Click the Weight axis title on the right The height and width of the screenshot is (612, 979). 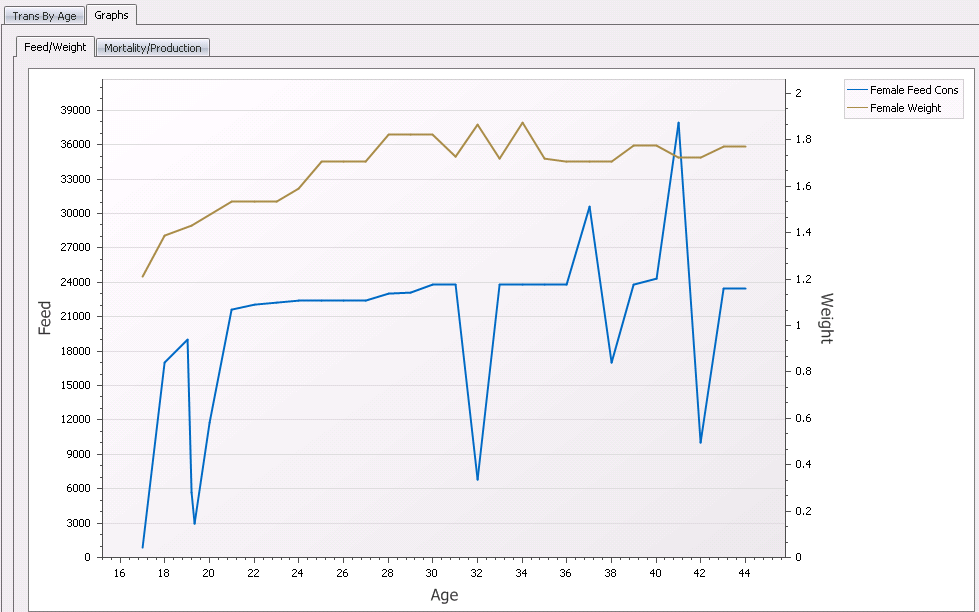[826, 318]
